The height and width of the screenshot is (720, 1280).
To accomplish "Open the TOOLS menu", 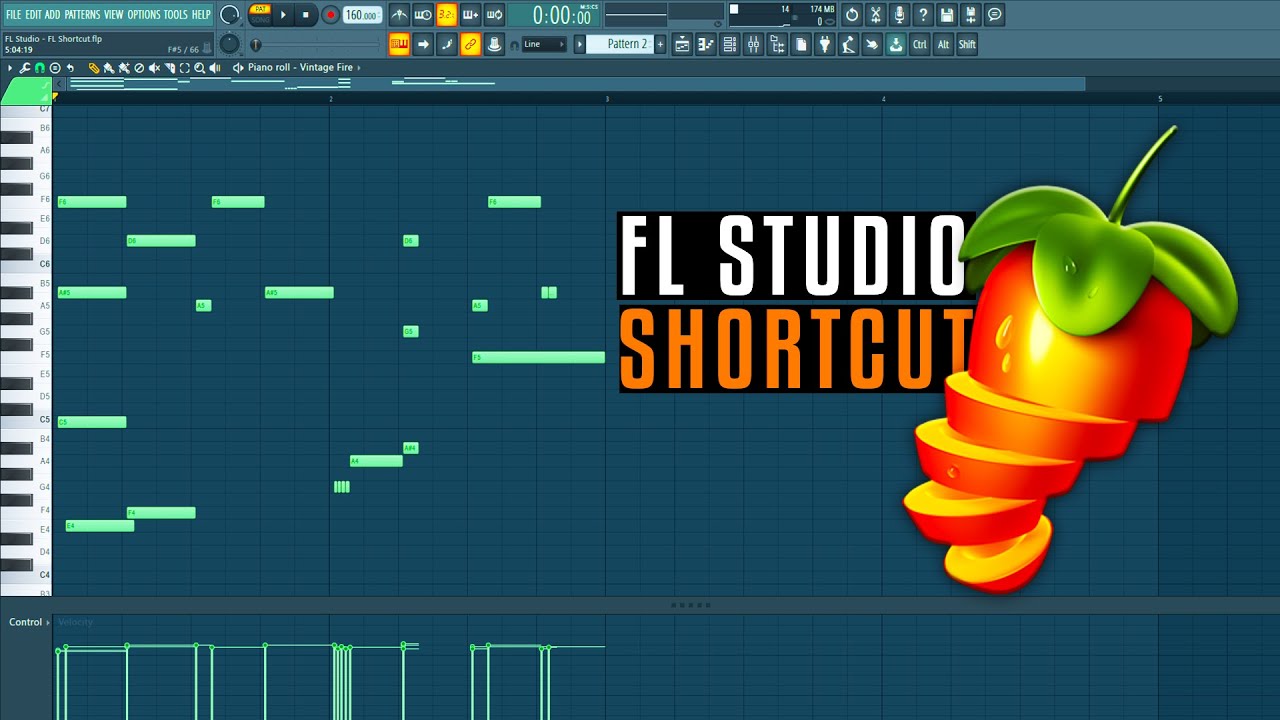I will pyautogui.click(x=176, y=15).
